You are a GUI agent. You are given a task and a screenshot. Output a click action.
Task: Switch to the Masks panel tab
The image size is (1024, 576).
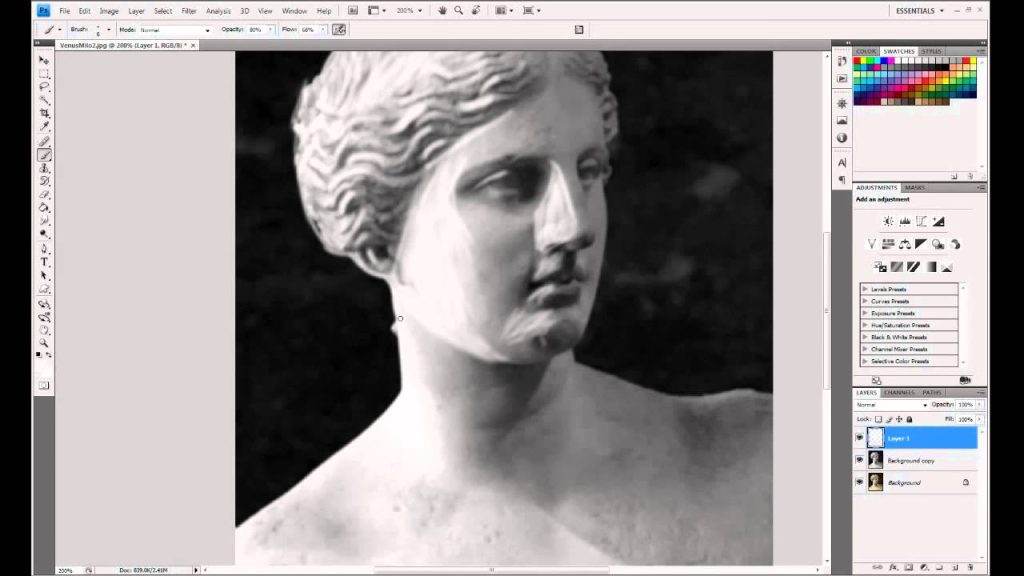tap(914, 187)
